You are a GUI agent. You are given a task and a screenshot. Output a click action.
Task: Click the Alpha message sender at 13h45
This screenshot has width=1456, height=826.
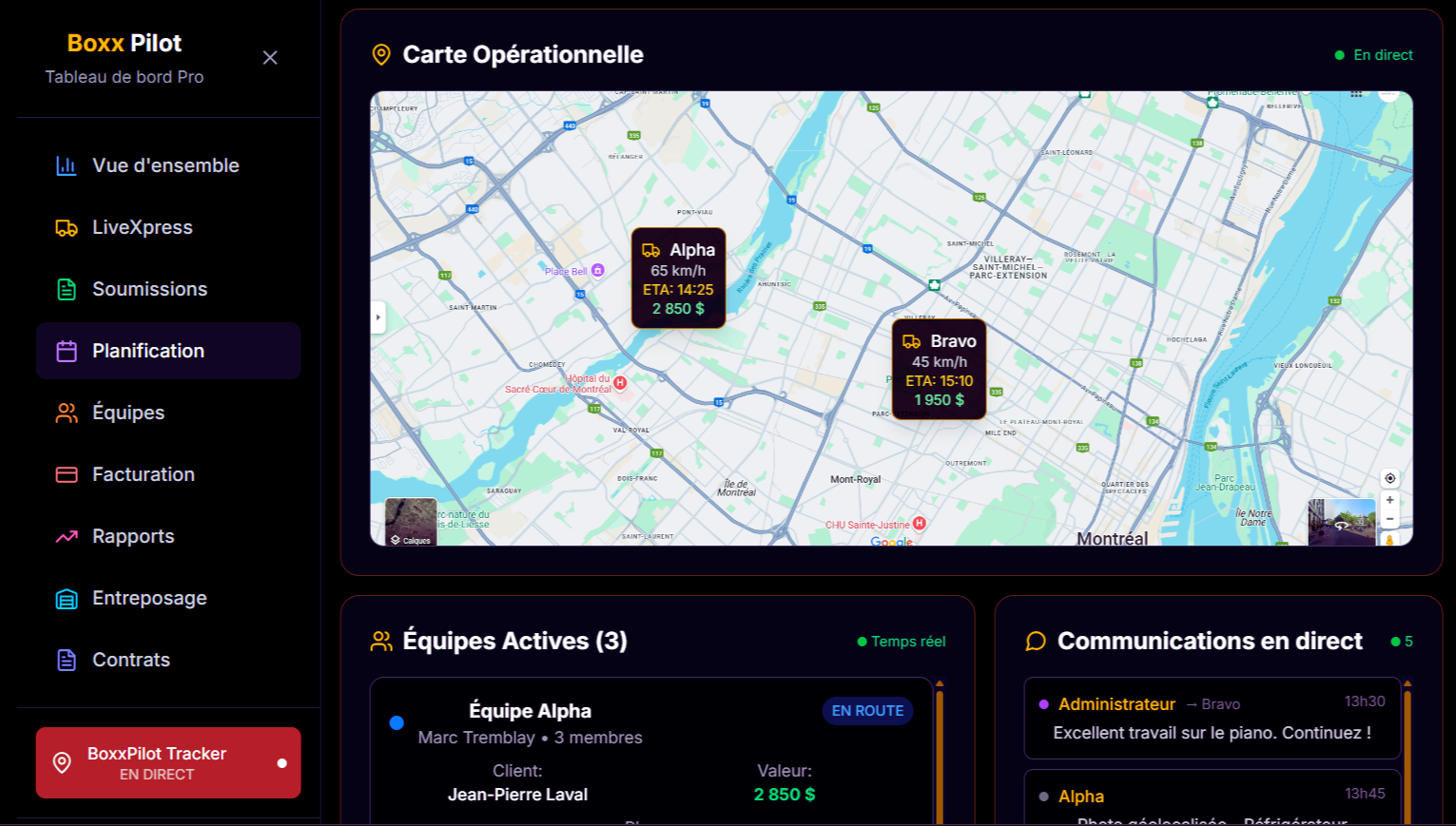tap(1081, 797)
